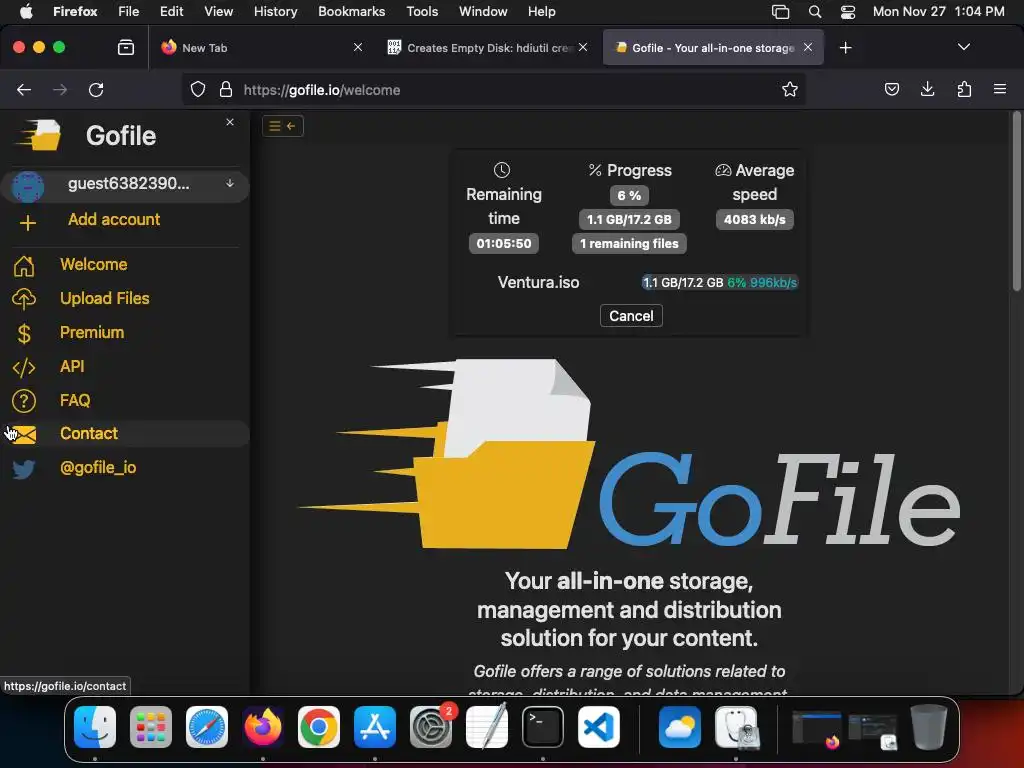Expand the list all tabs chevron
Viewport: 1024px width, 768px height.
point(963,47)
